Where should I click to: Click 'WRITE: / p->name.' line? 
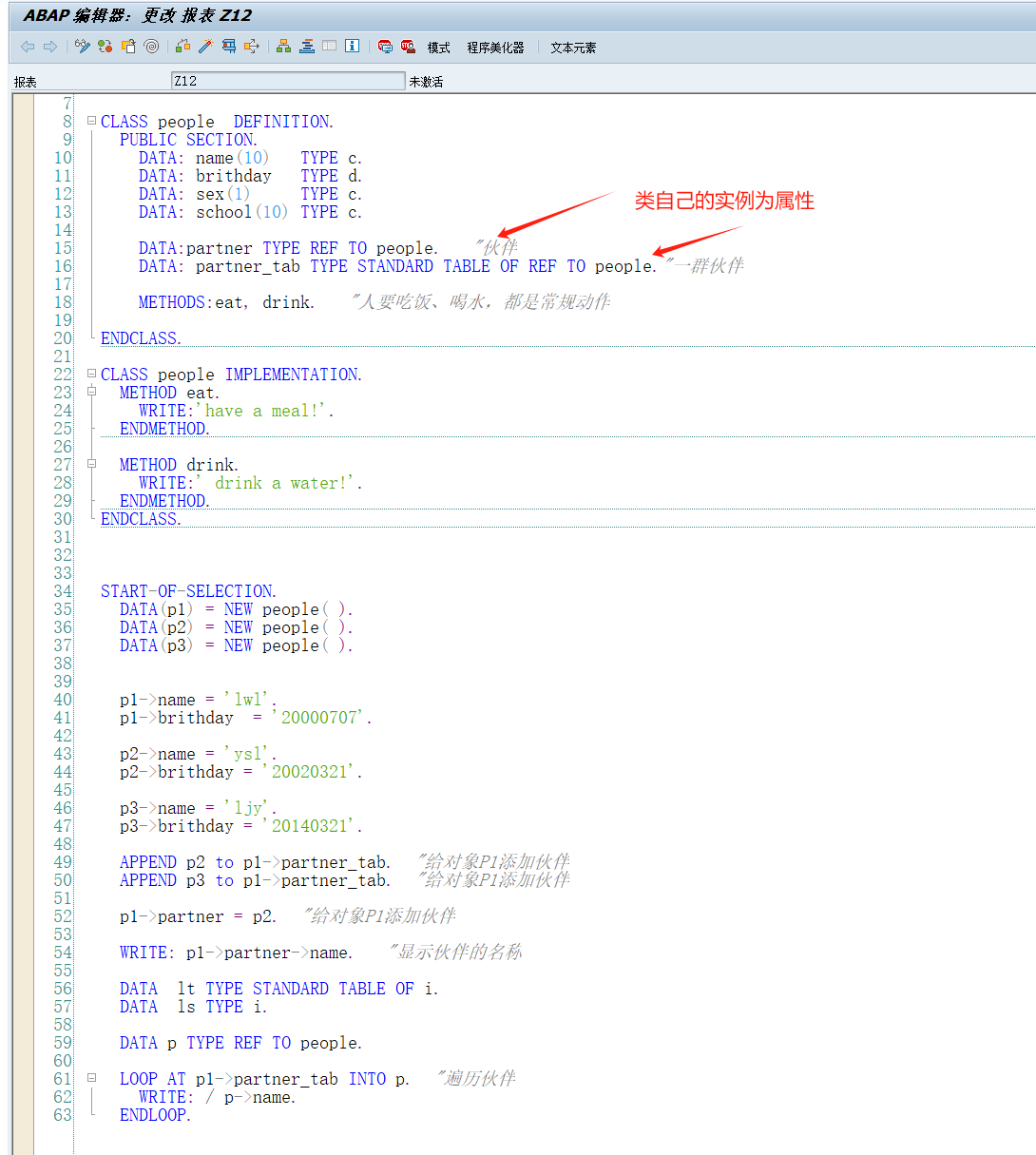click(x=217, y=1097)
